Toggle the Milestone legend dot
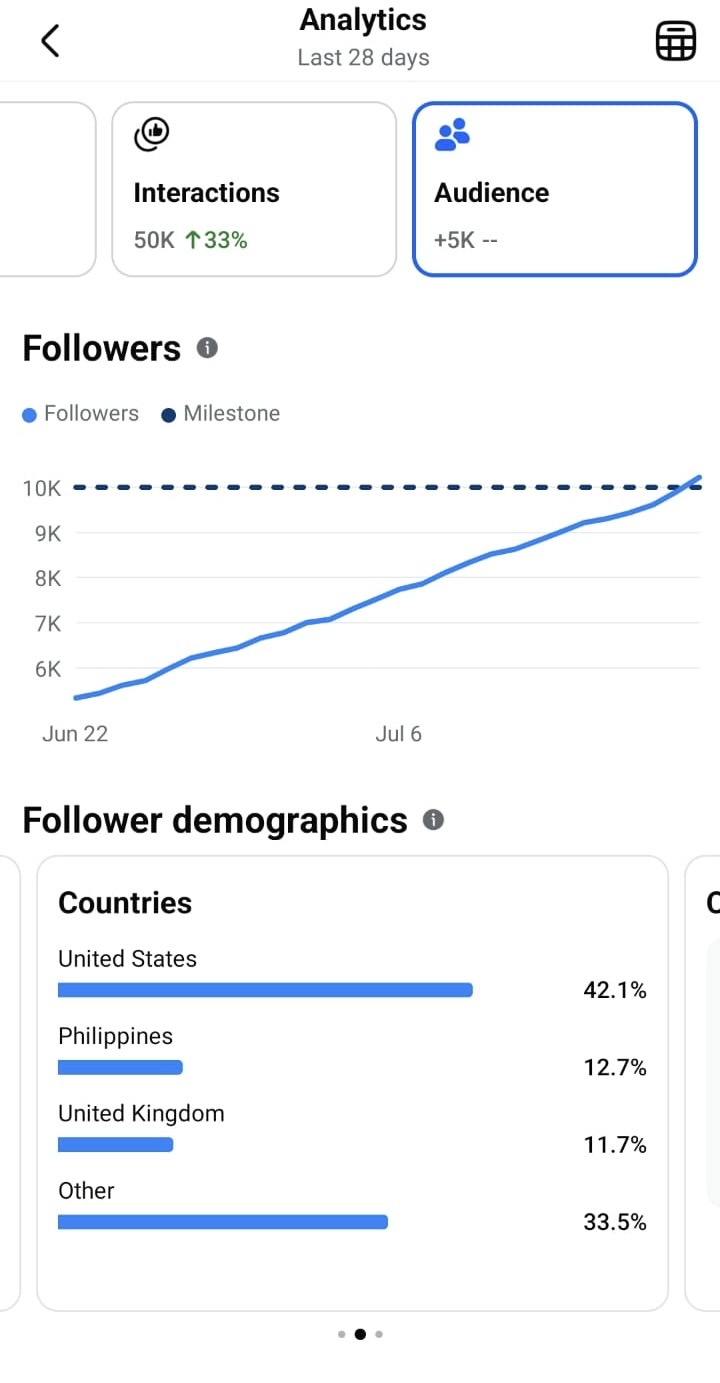Viewport: 720px width, 1383px height. coord(169,414)
